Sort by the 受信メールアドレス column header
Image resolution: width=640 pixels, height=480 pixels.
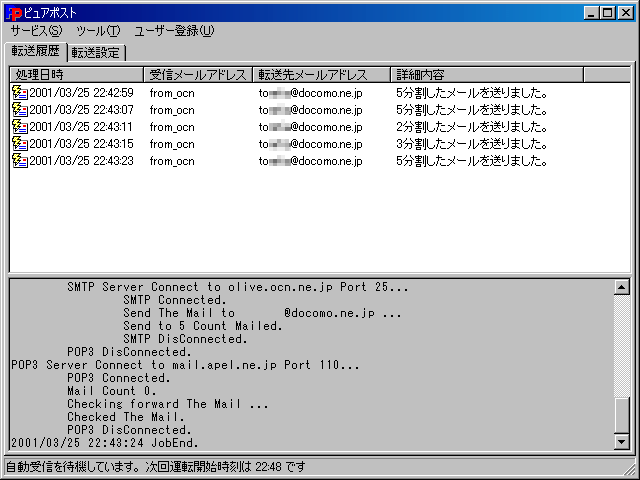point(198,75)
